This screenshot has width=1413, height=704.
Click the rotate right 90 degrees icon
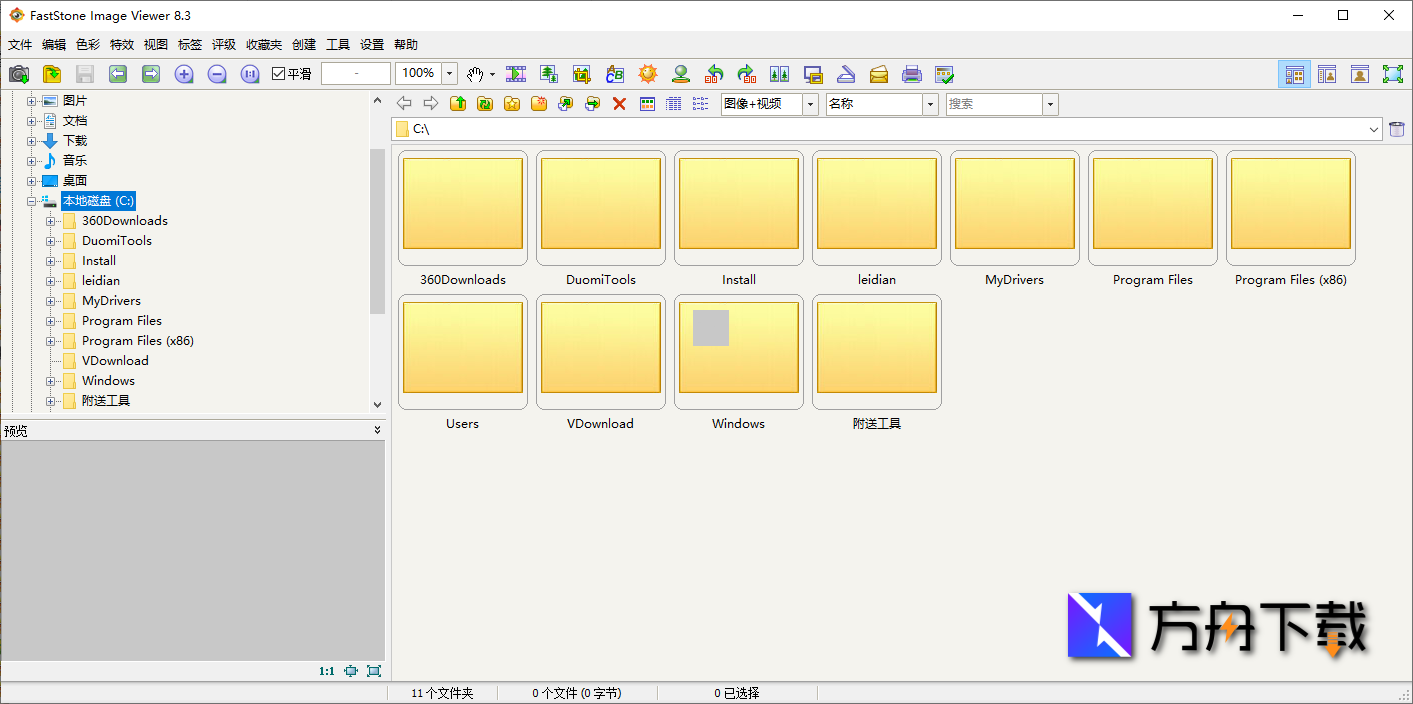coord(747,73)
